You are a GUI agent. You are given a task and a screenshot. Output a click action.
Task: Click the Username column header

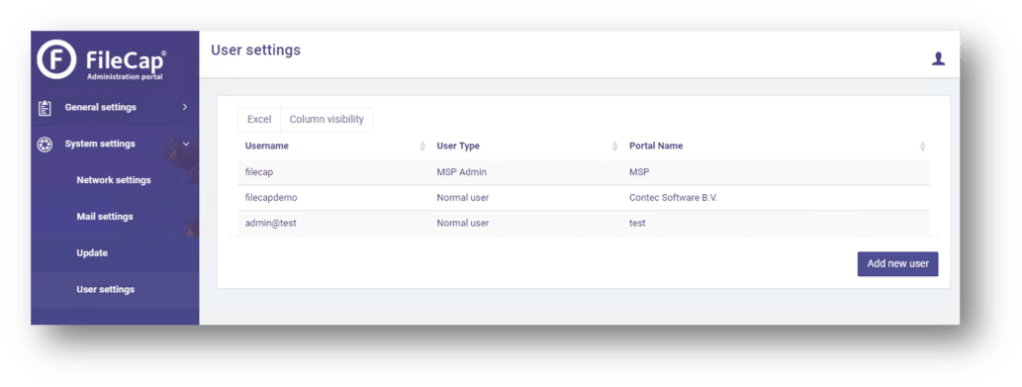(267, 146)
